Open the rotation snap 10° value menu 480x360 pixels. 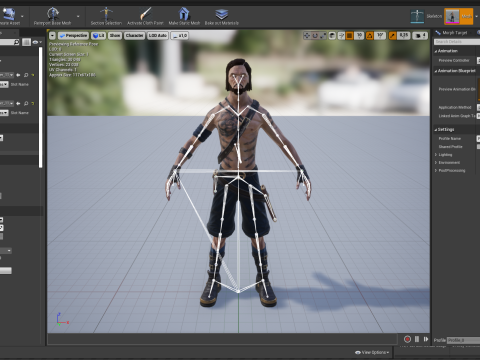point(380,35)
